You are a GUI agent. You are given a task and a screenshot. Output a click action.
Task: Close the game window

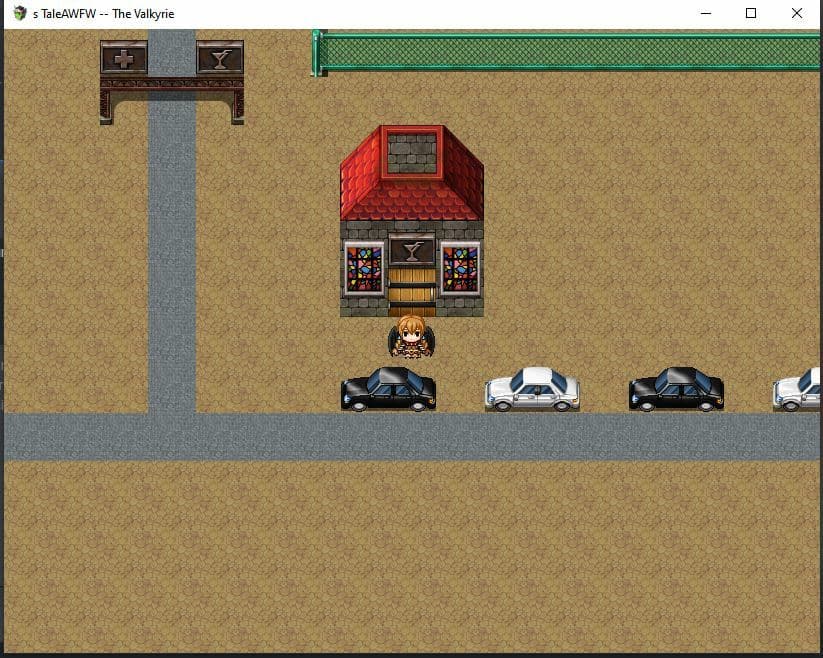point(797,14)
